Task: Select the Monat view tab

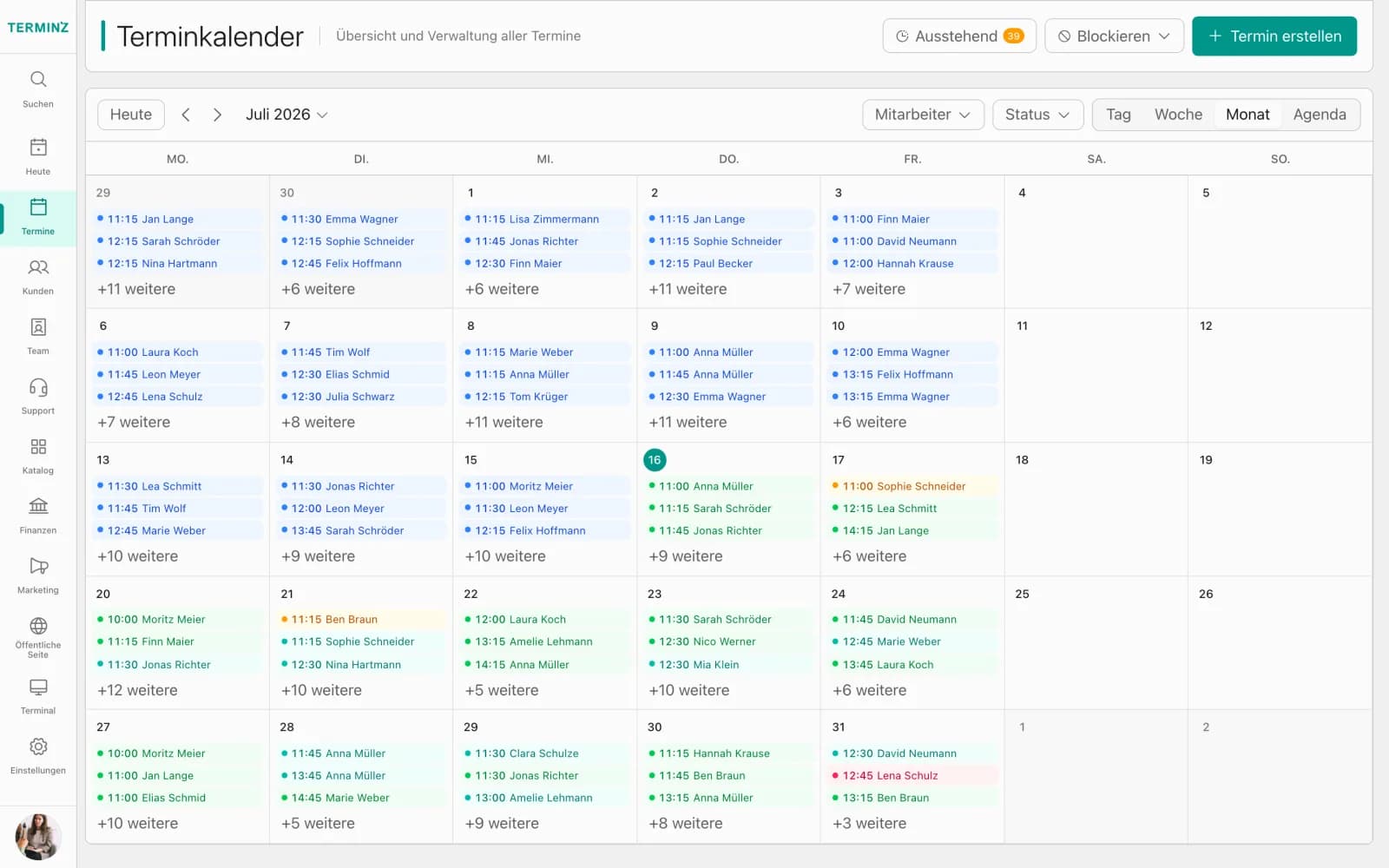Action: [1247, 115]
